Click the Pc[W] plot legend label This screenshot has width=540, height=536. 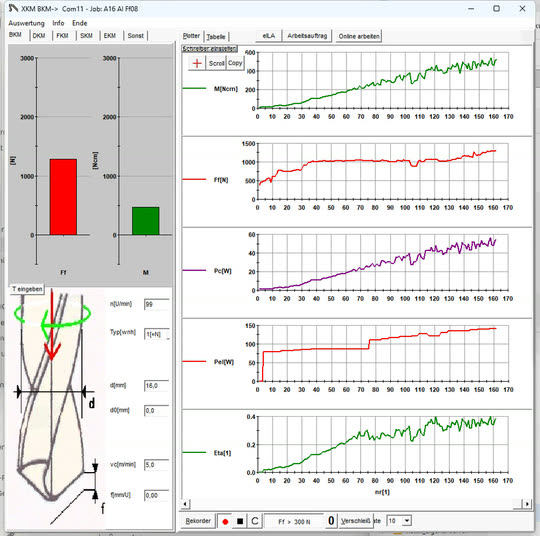point(222,271)
